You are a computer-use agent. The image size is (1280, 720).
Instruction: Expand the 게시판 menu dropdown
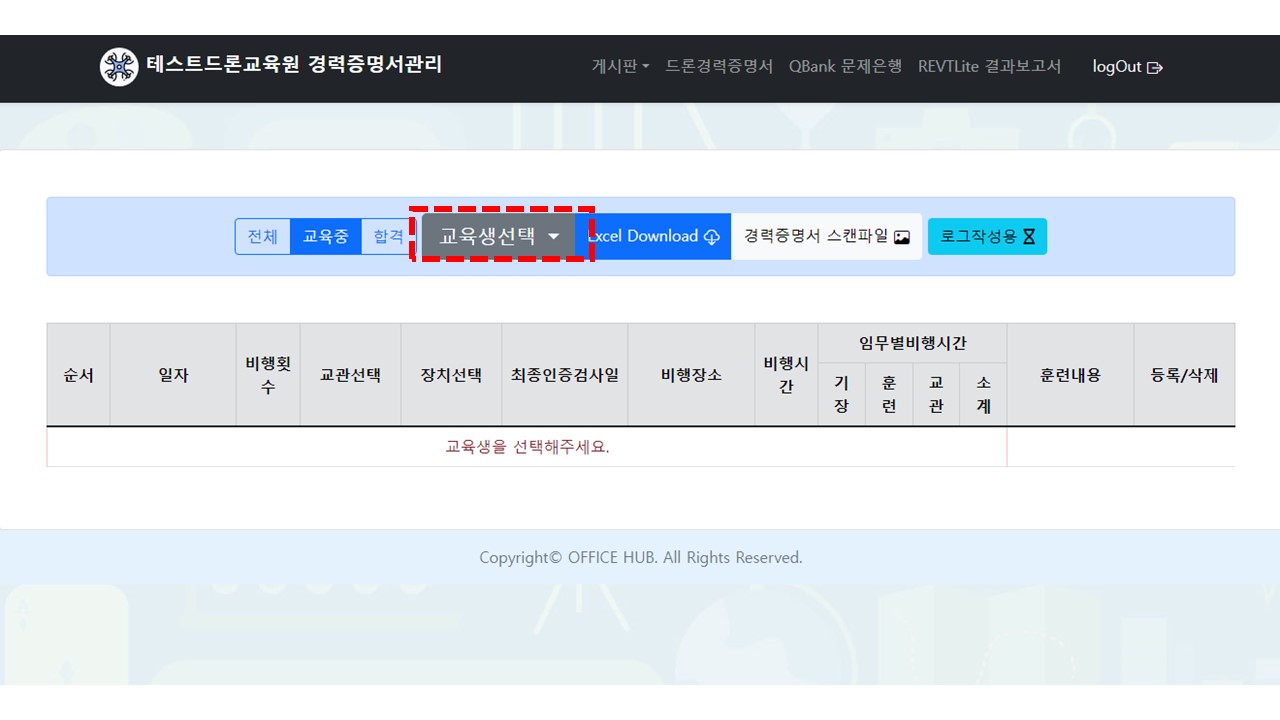(x=620, y=66)
